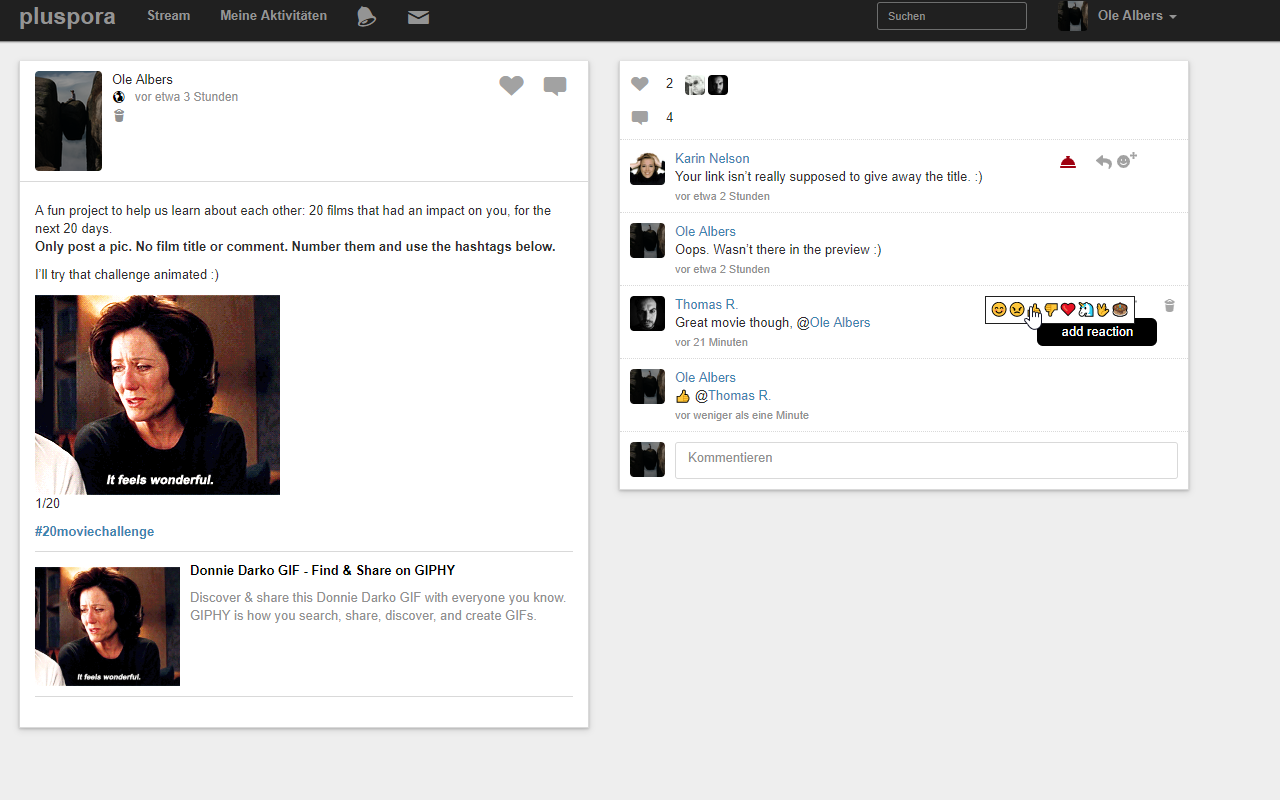Viewport: 1280px width, 800px height.
Task: Delete Thomas R.'s comment with trash icon
Action: (x=1170, y=305)
